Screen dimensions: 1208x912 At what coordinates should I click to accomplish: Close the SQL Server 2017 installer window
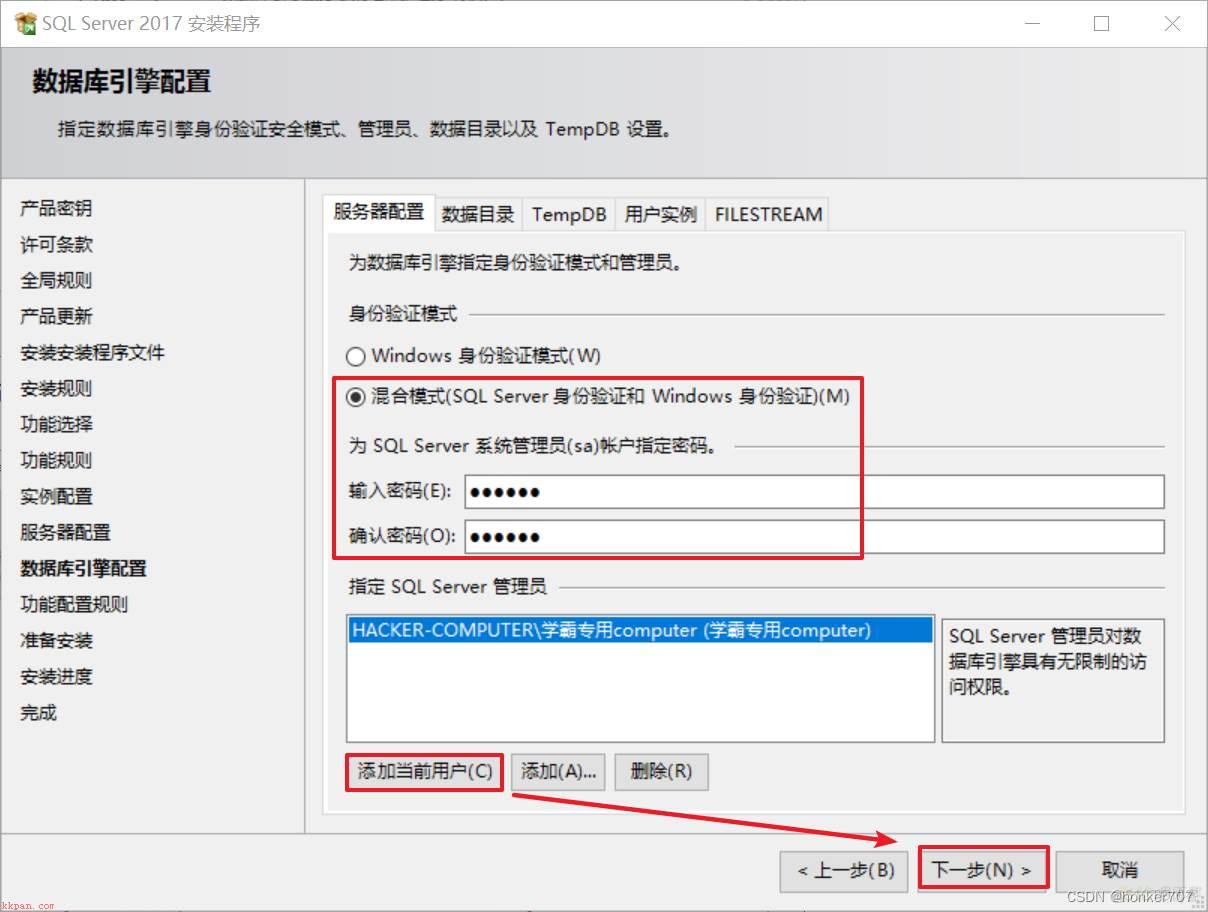pos(1173,24)
